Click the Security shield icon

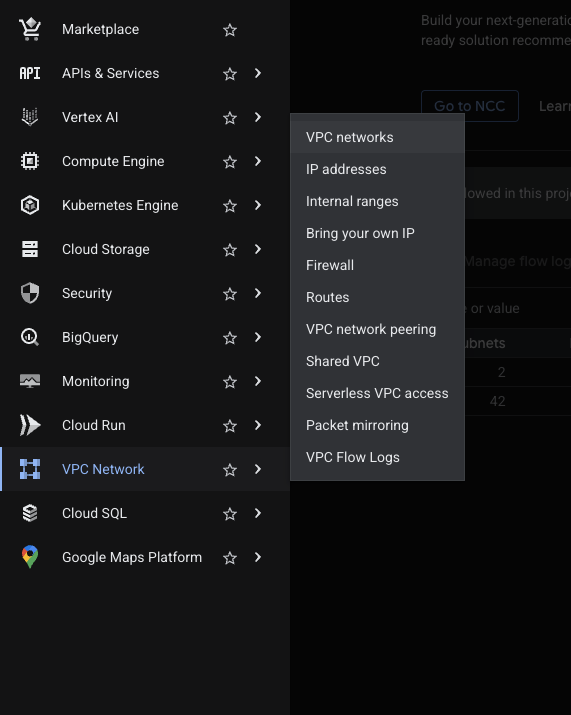pyautogui.click(x=30, y=293)
